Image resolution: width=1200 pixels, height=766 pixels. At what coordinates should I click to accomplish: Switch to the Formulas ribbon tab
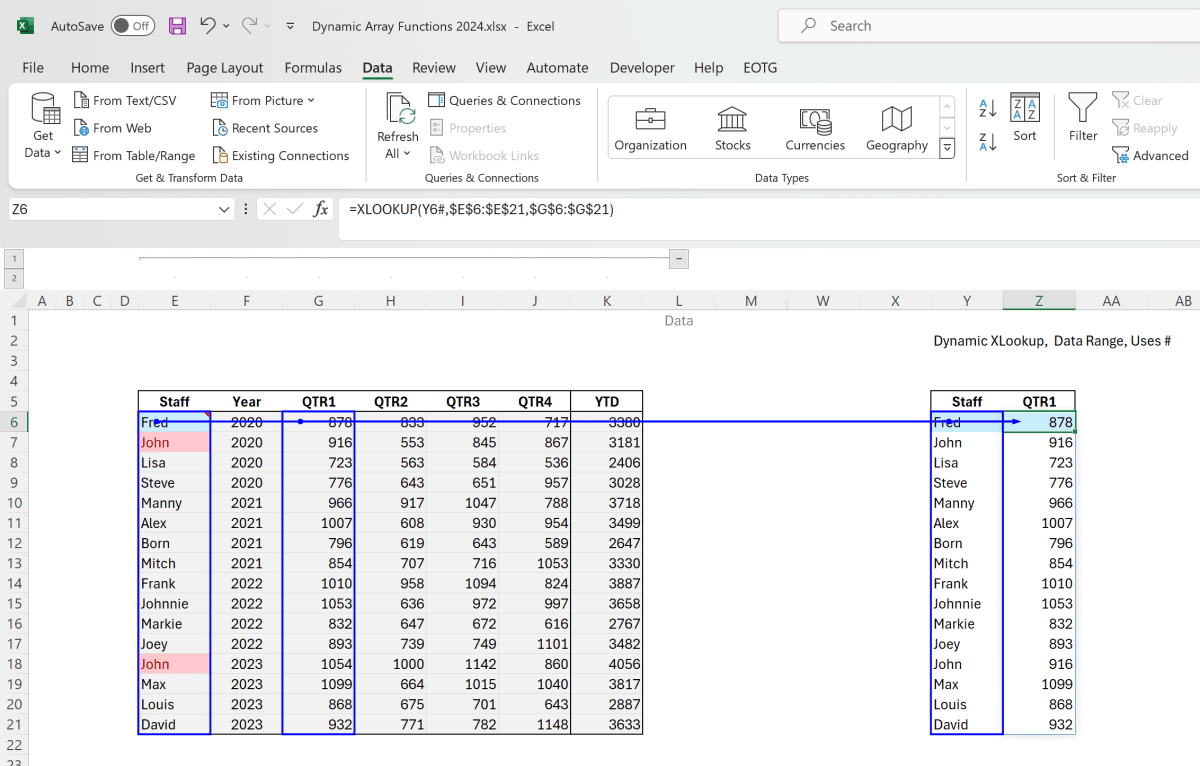313,67
